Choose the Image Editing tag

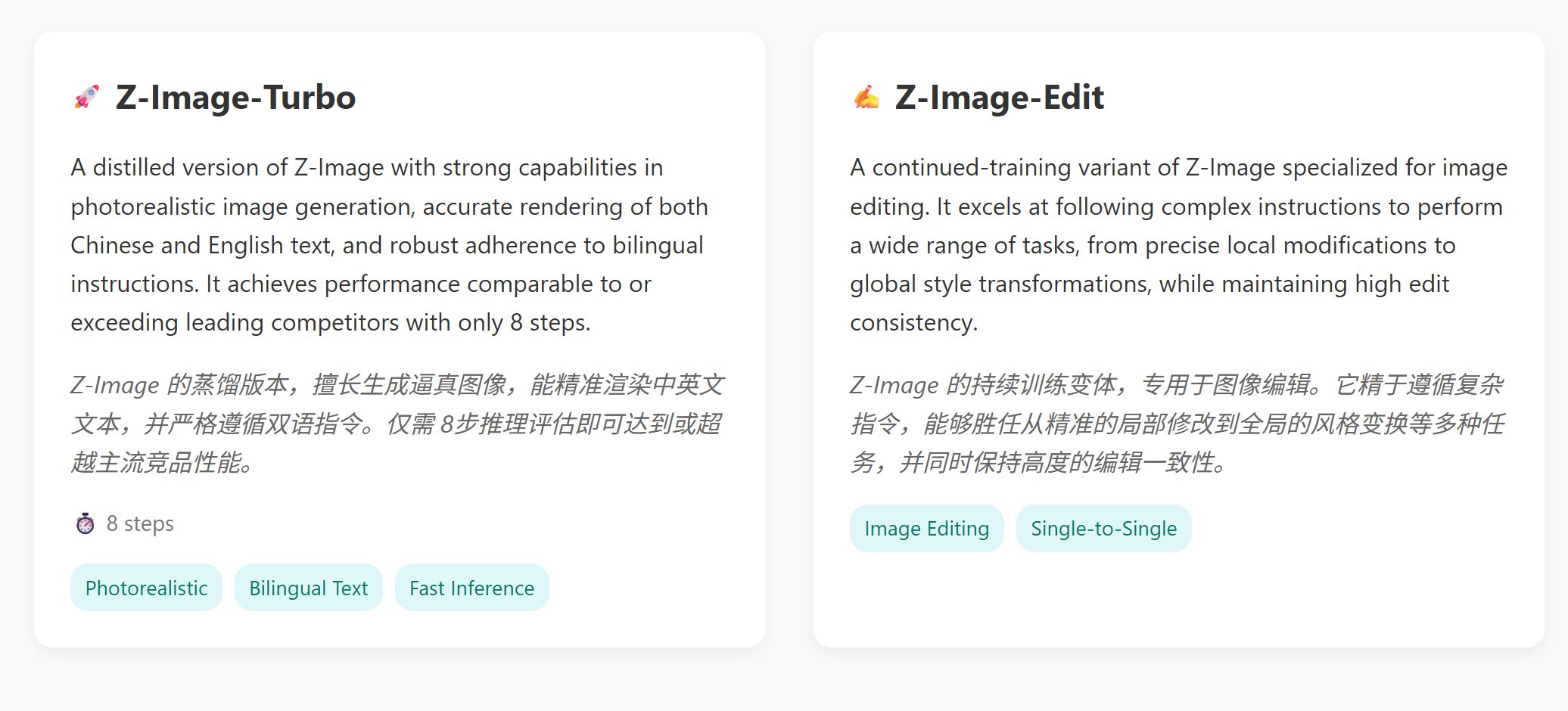926,528
